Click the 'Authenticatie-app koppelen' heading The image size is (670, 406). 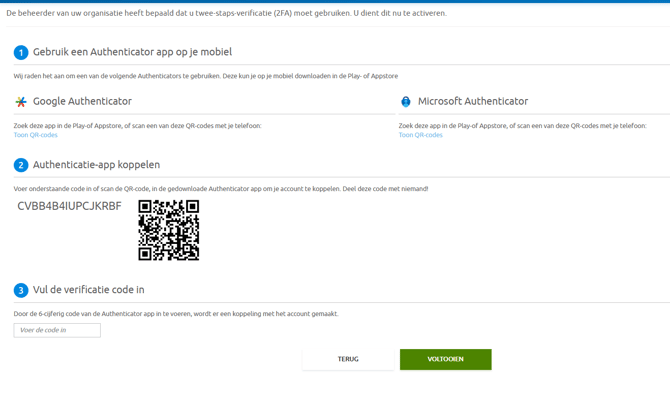[96, 165]
